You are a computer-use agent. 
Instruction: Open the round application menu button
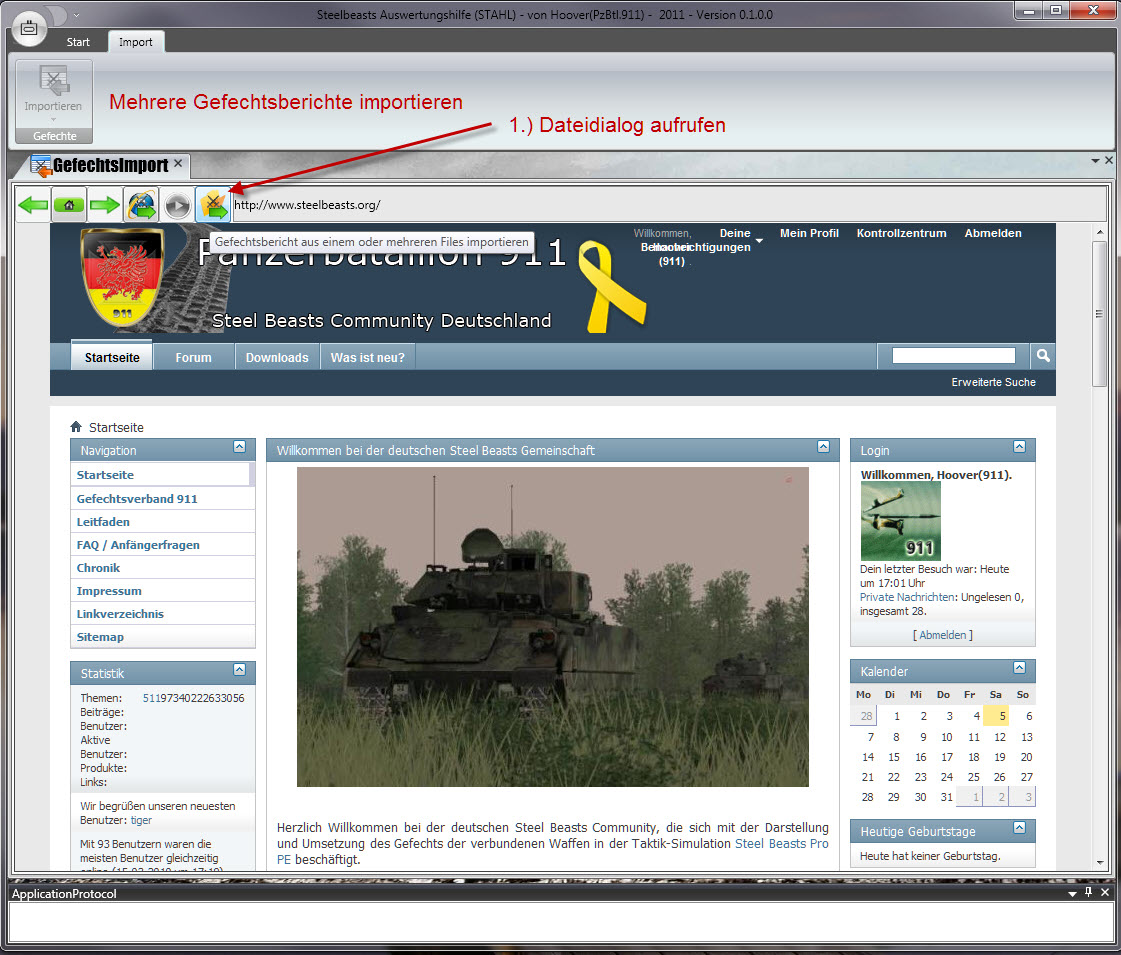pyautogui.click(x=29, y=28)
